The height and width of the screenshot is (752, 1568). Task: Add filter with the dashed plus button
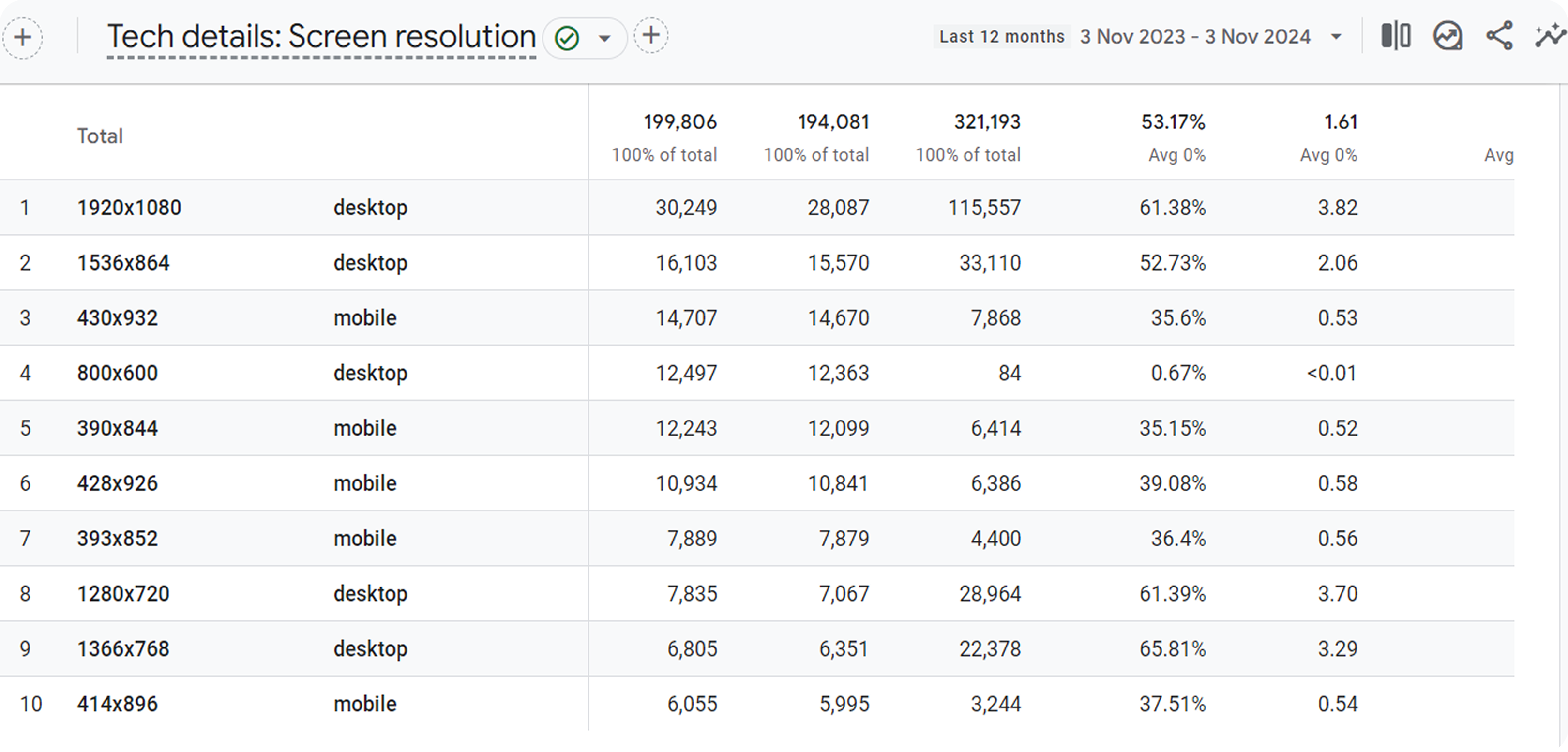[651, 35]
